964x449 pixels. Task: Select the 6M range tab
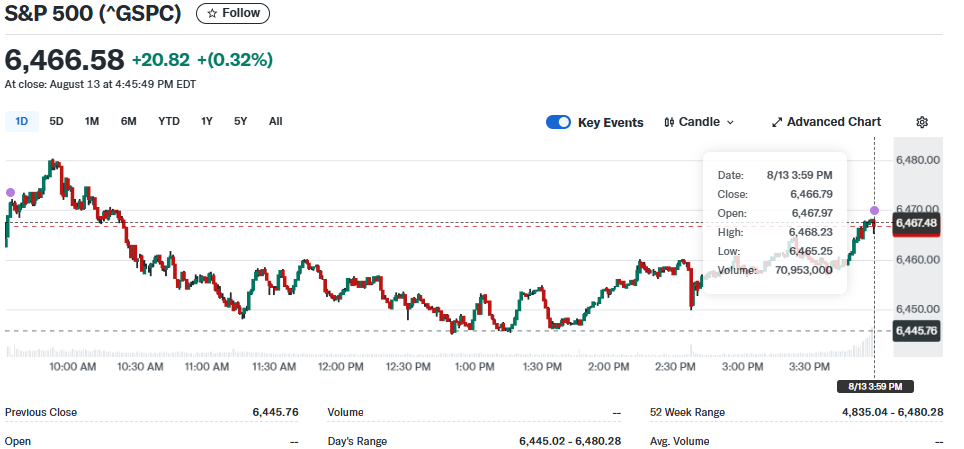coord(128,122)
